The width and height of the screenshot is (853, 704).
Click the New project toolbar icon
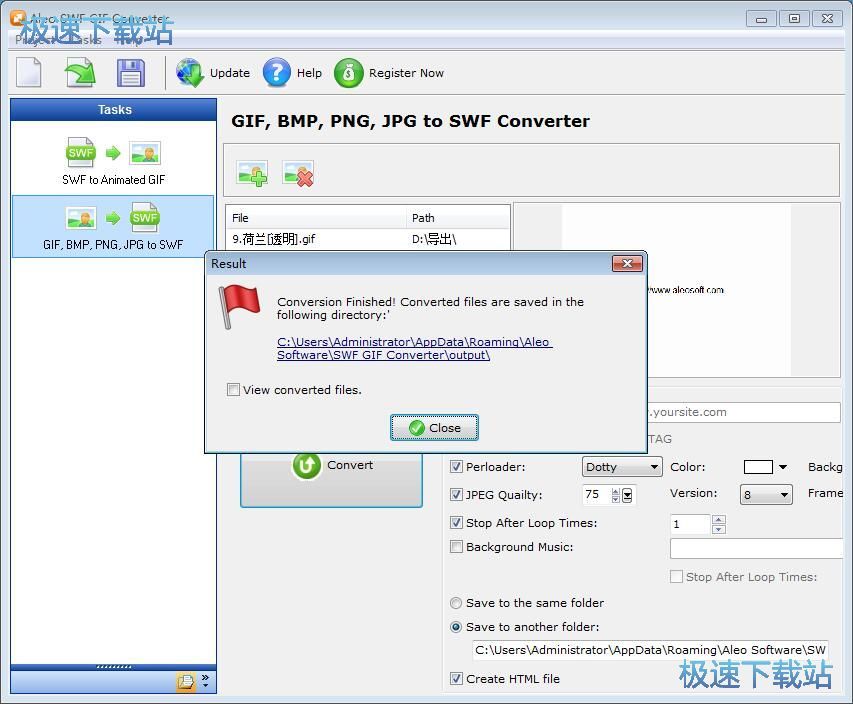pos(29,73)
